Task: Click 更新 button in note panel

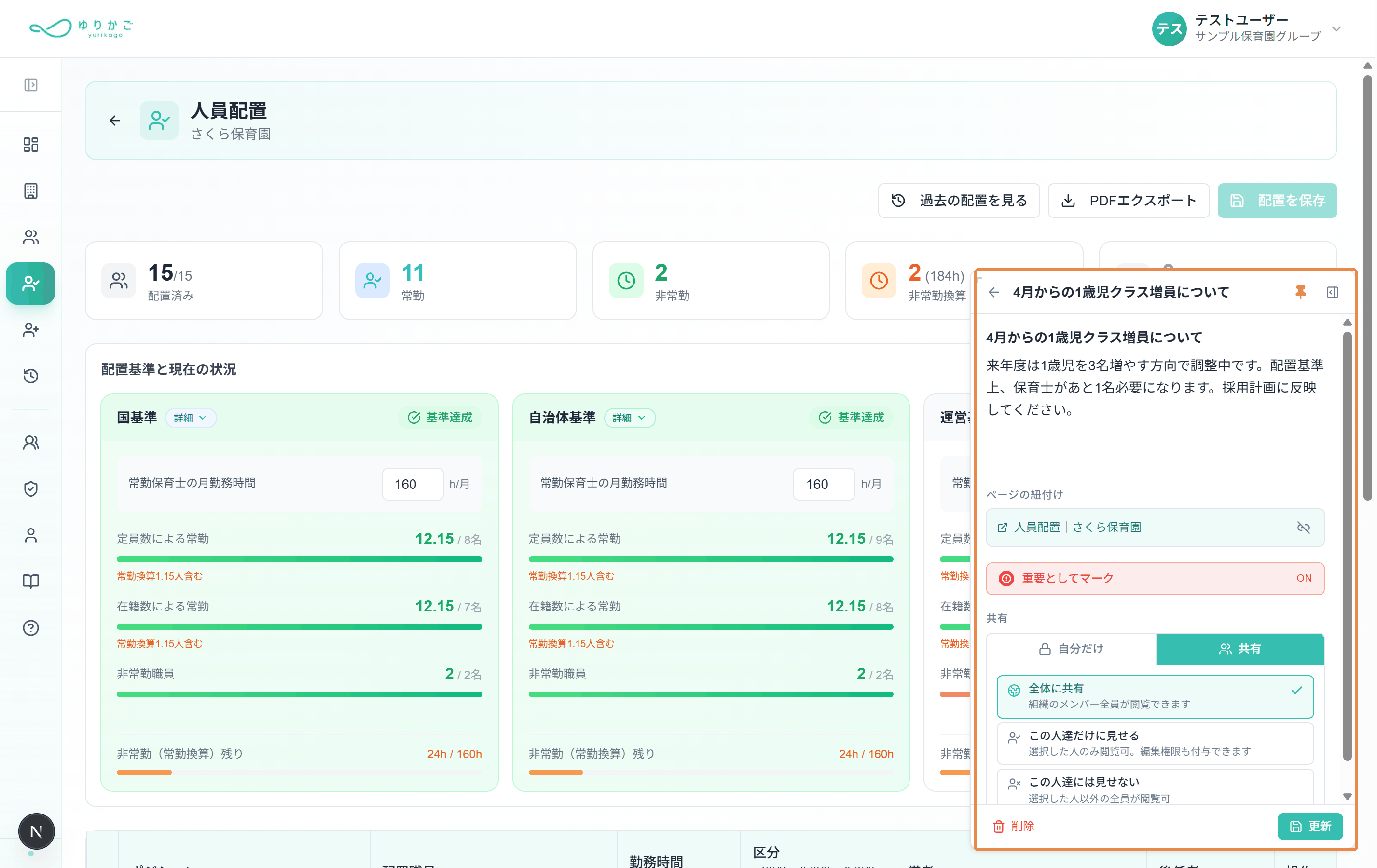Action: [1310, 826]
